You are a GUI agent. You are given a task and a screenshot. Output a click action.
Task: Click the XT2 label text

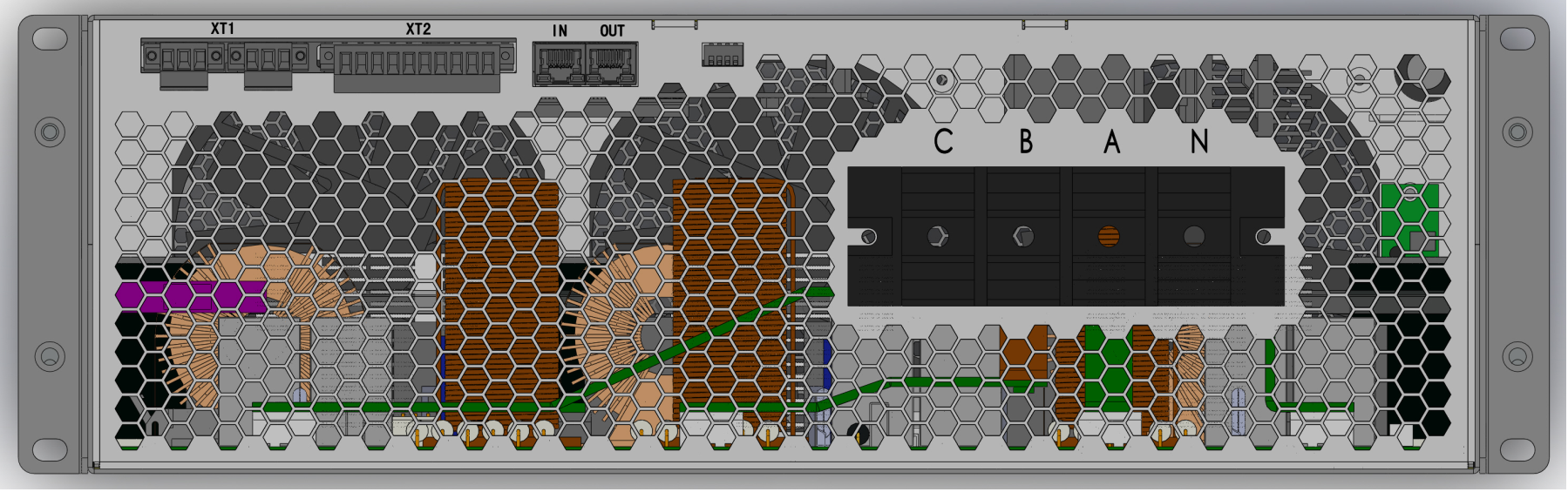tap(418, 29)
